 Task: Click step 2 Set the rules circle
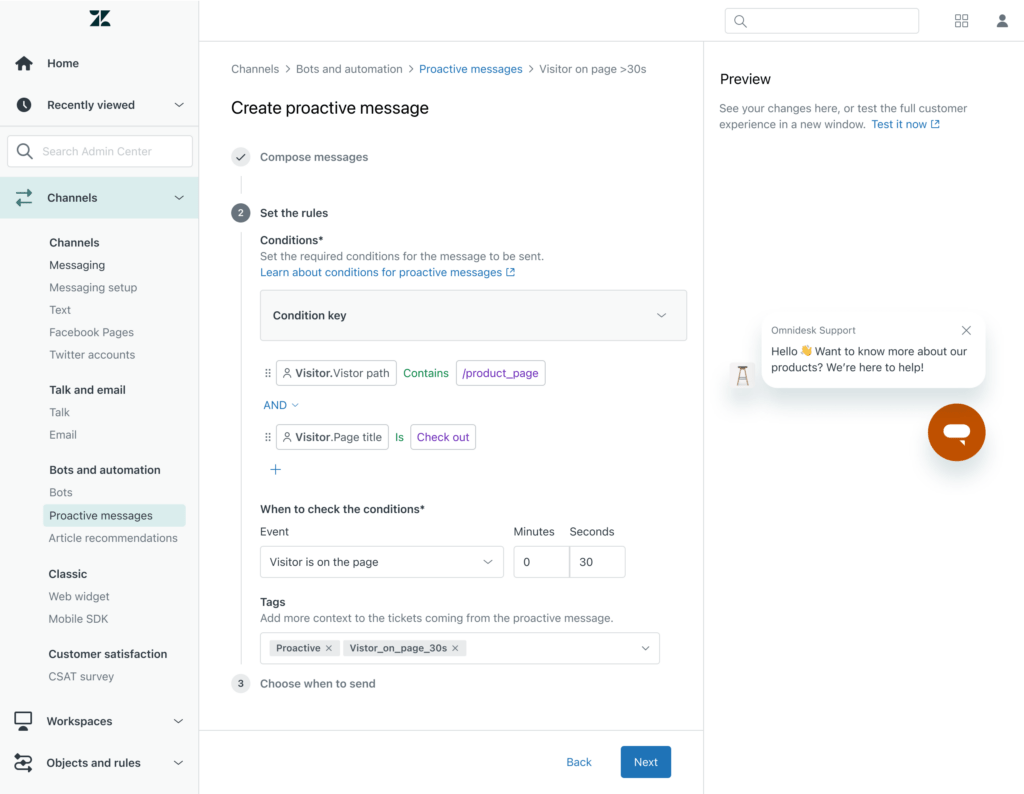tap(241, 213)
